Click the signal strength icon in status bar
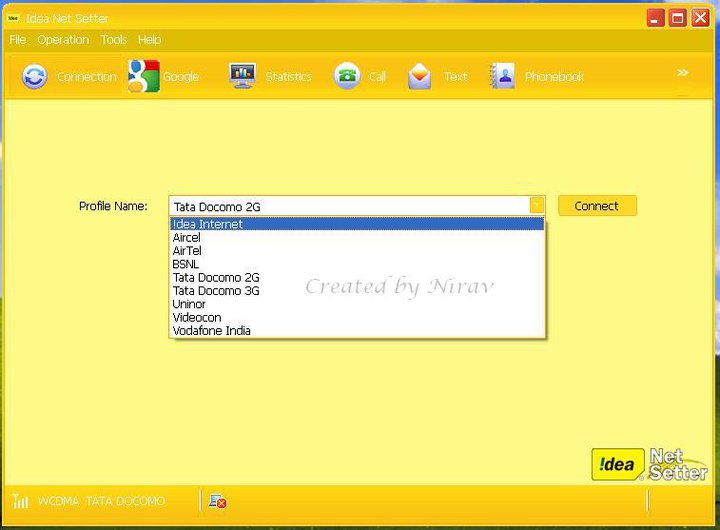 pos(21,501)
